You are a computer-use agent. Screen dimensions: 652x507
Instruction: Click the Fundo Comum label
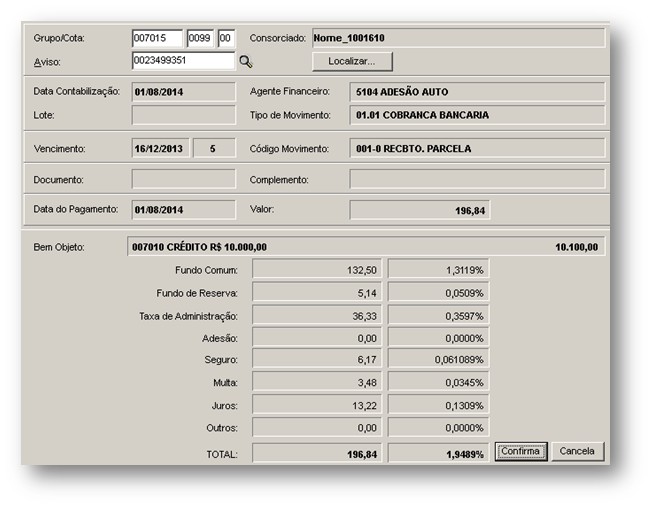point(206,270)
